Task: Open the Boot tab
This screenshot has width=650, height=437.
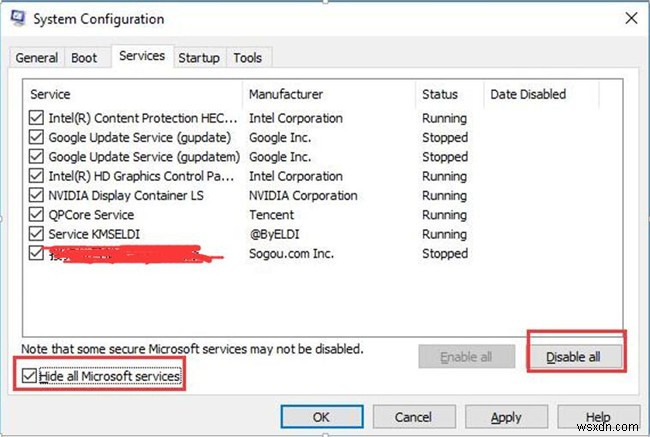Action: tap(84, 58)
